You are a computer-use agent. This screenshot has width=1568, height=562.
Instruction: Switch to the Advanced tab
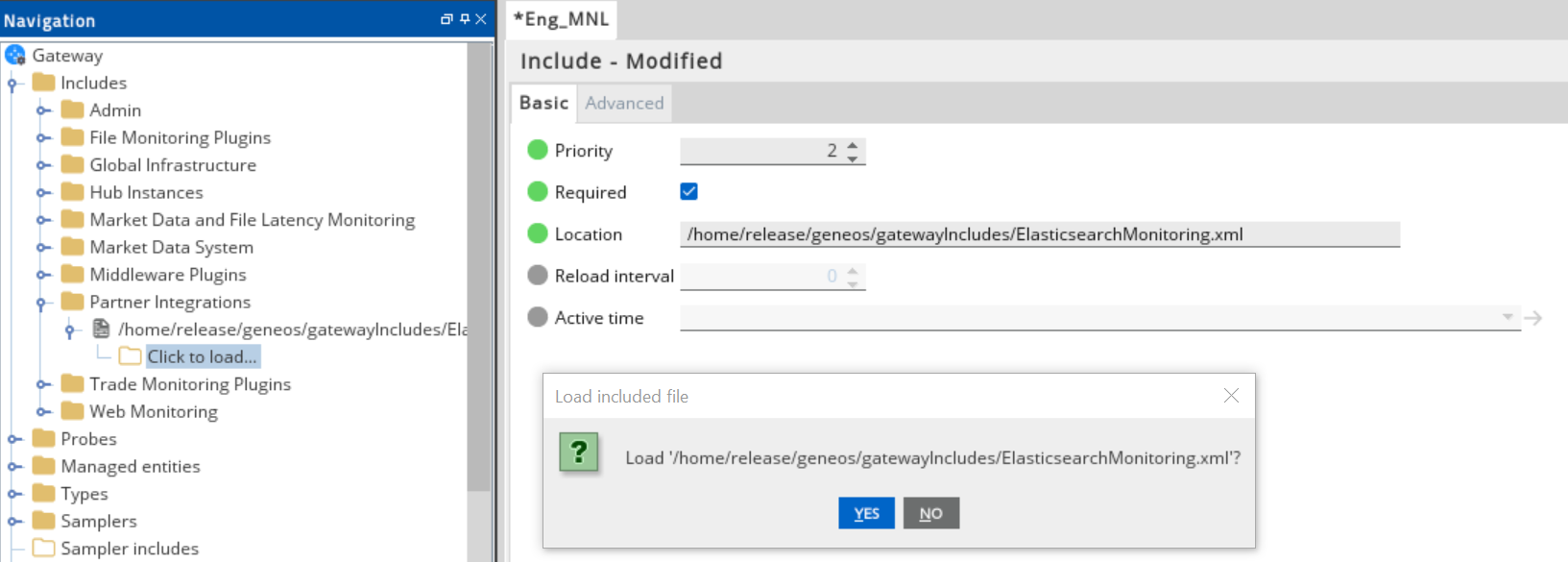624,103
